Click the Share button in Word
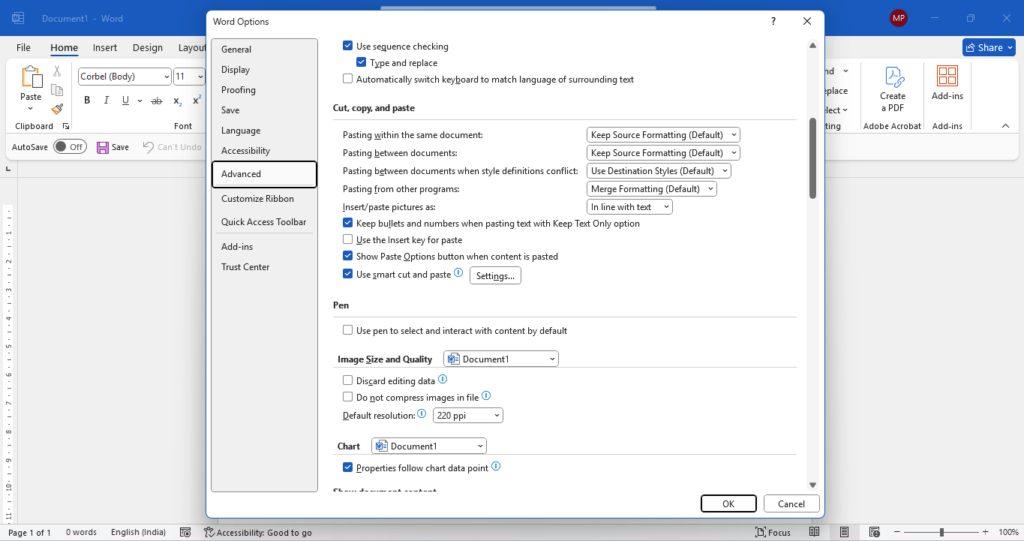This screenshot has height=541, width=1024. coord(989,47)
